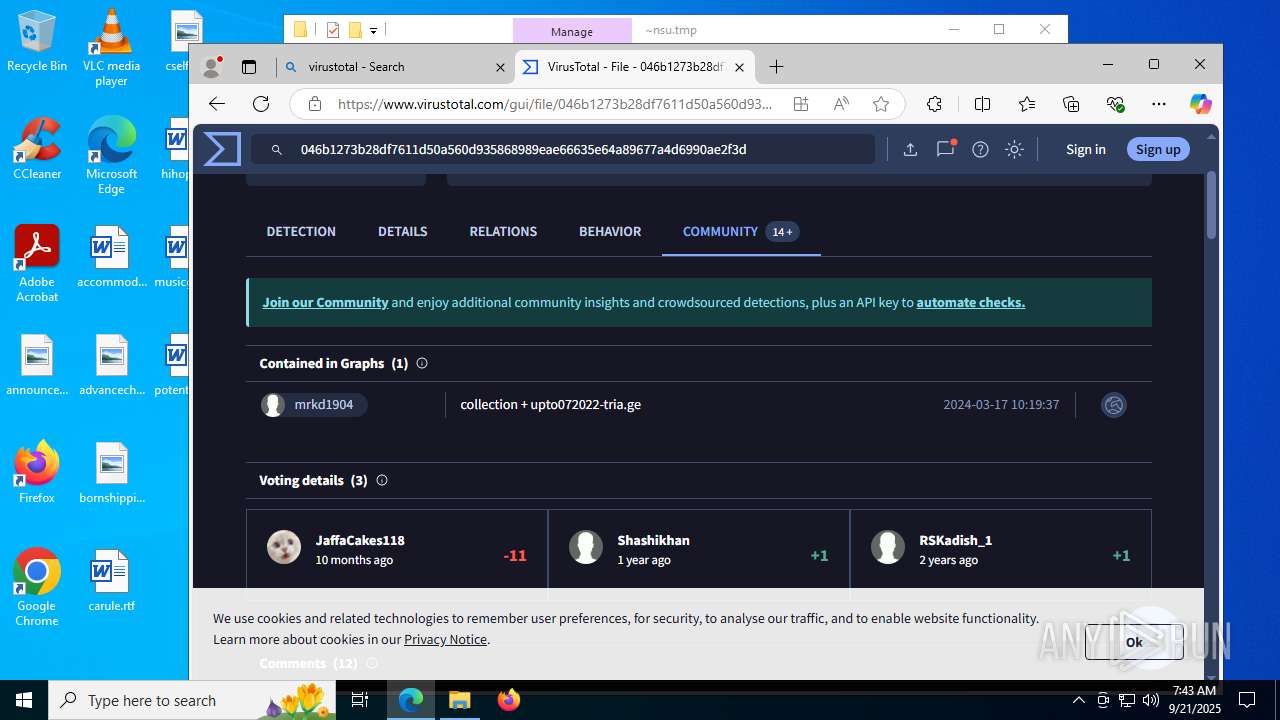Click the VirusTotal logo icon
This screenshot has width=1280, height=720.
tap(222, 149)
